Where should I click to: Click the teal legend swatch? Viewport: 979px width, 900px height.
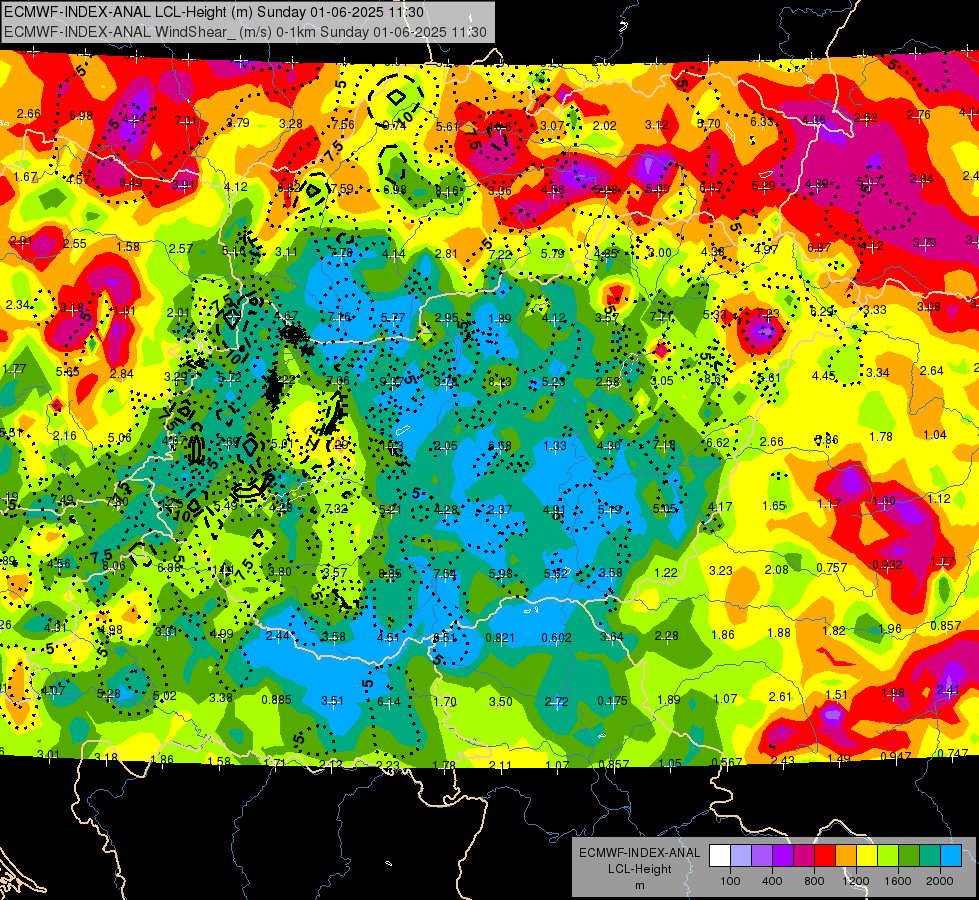[930, 856]
